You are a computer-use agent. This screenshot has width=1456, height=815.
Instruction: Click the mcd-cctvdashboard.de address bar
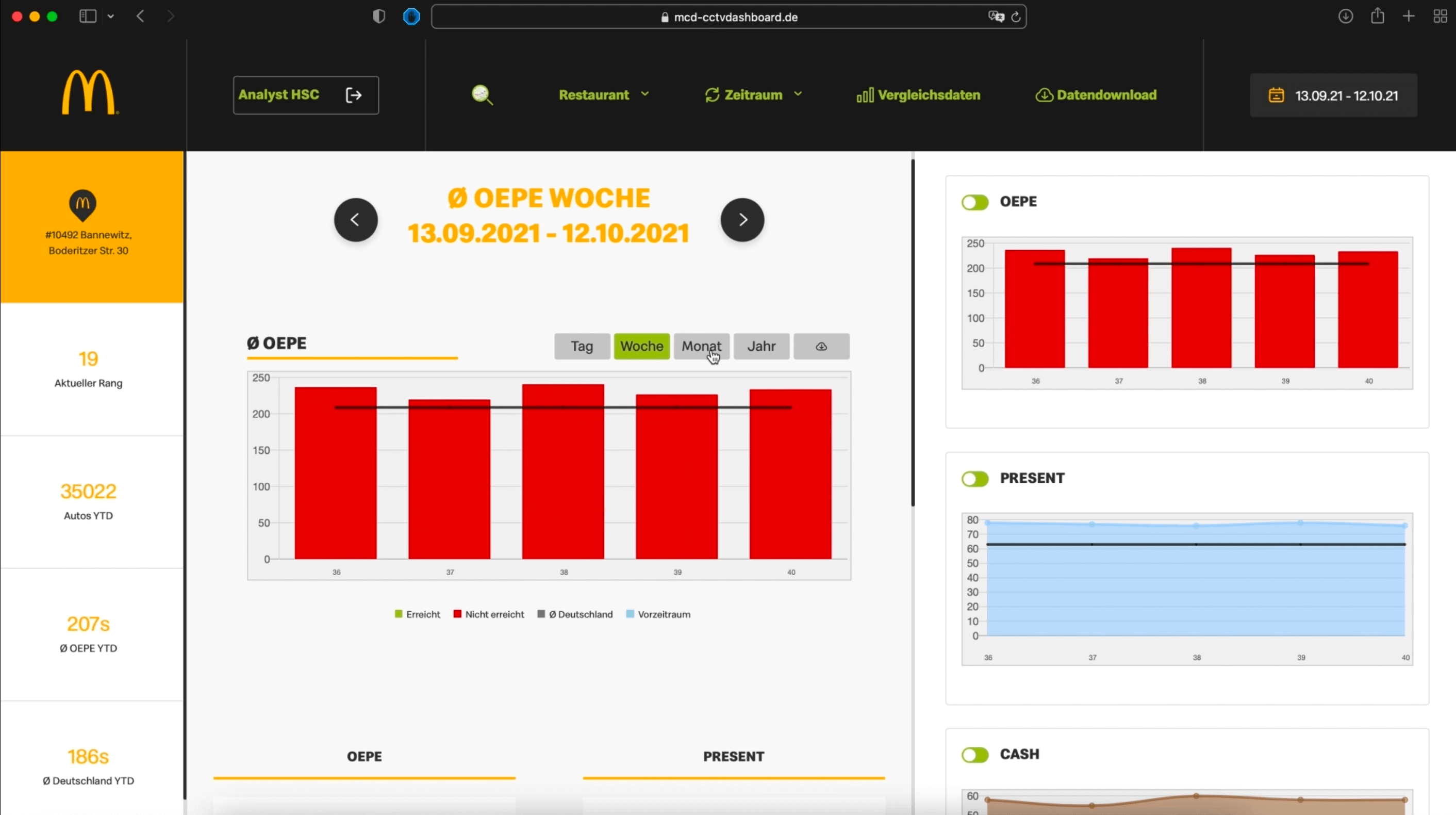729,17
